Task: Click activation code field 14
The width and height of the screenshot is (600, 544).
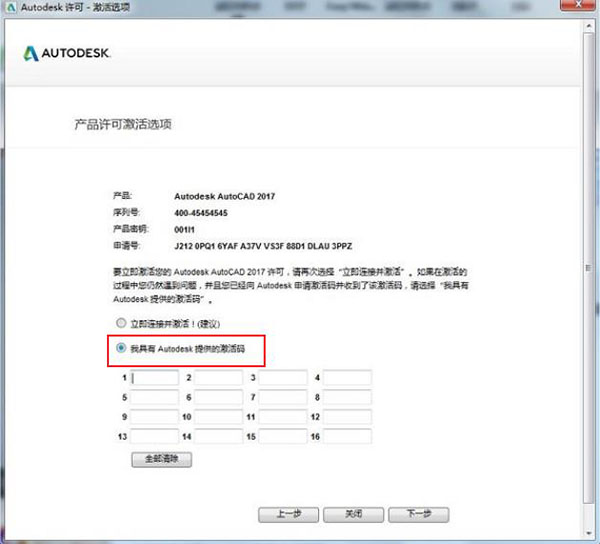Action: click(218, 436)
